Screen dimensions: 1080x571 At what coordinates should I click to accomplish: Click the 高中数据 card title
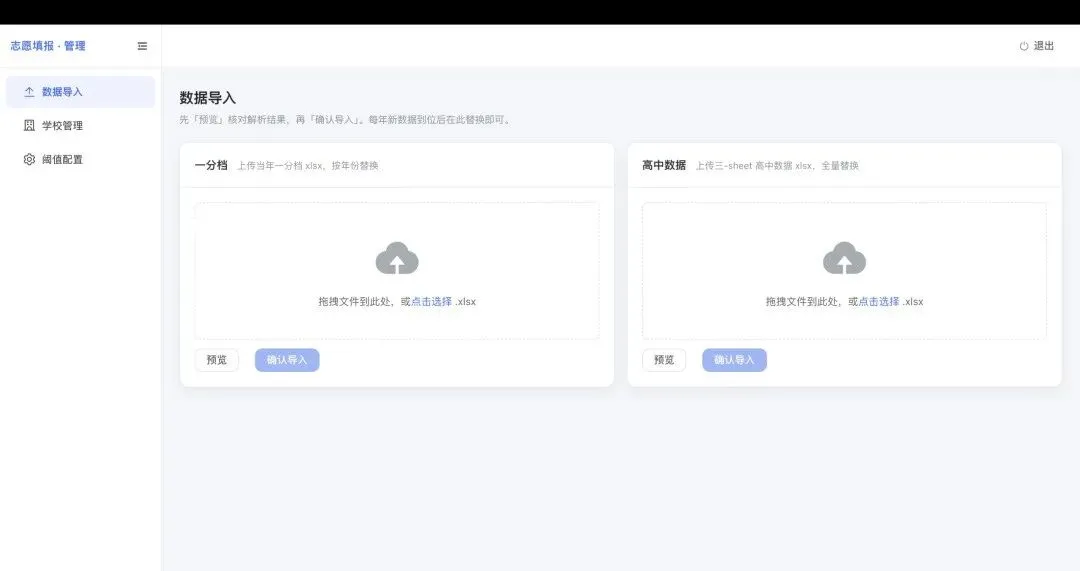[664, 165]
